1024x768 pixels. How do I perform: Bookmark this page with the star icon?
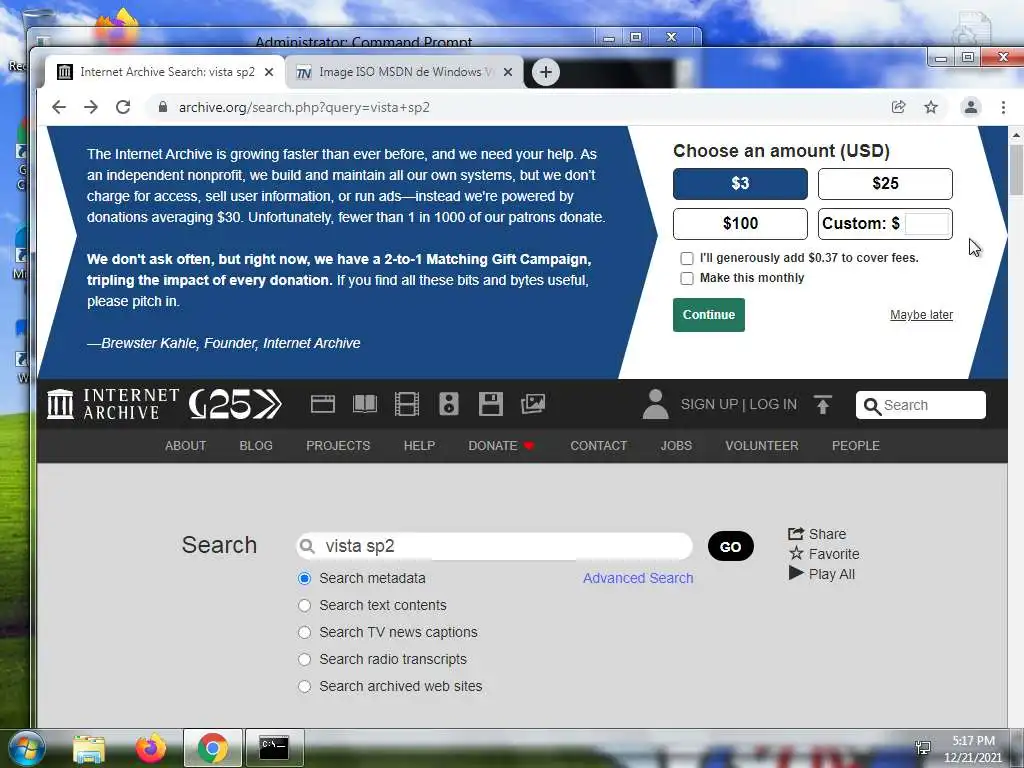click(931, 107)
